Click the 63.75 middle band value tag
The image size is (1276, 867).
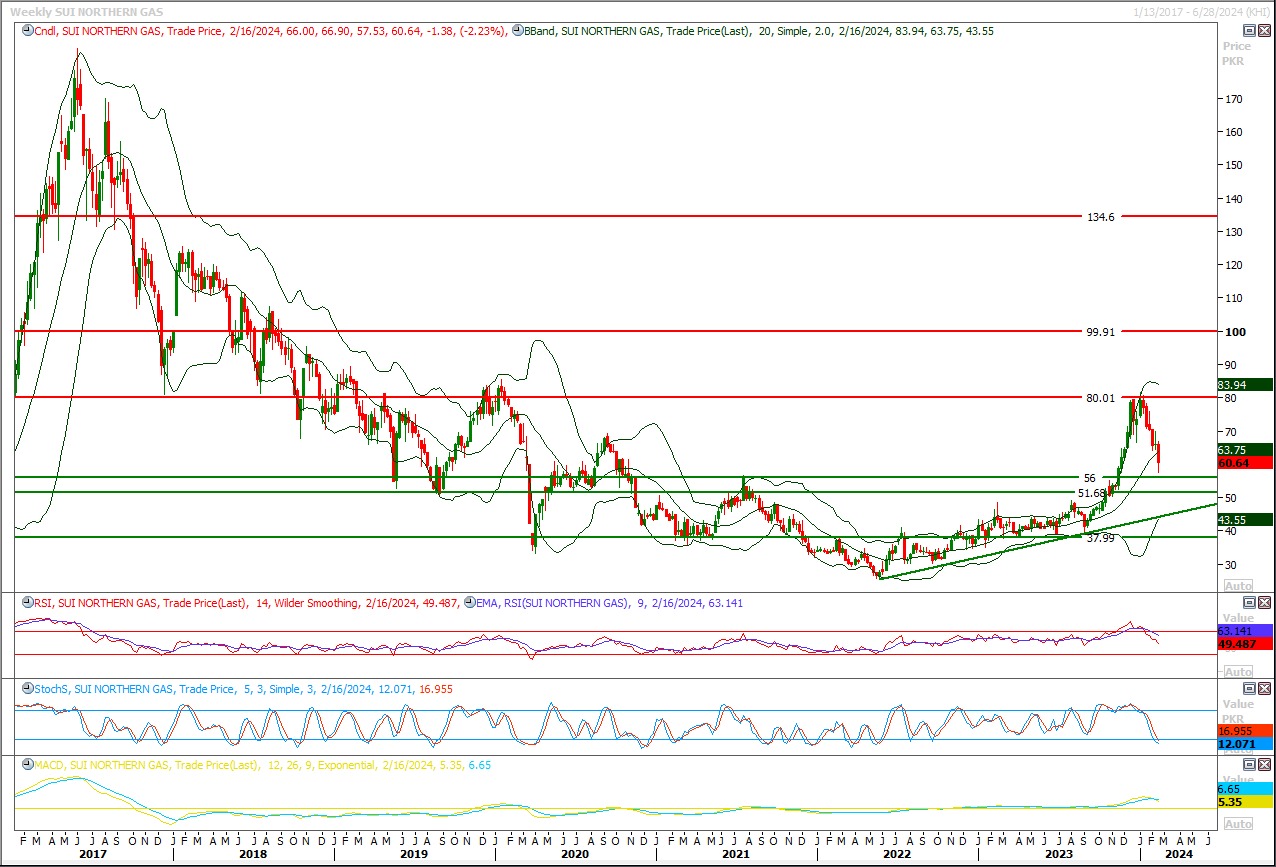1244,450
